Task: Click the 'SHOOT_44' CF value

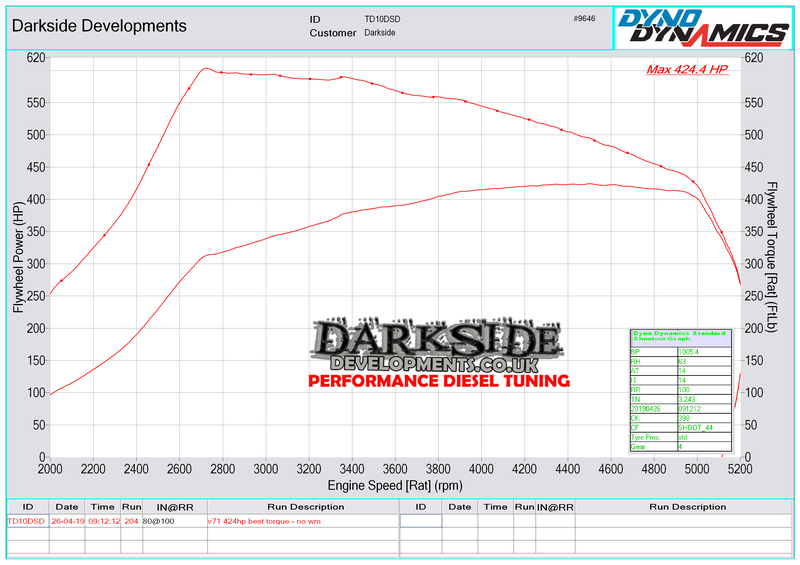Action: pyautogui.click(x=695, y=428)
